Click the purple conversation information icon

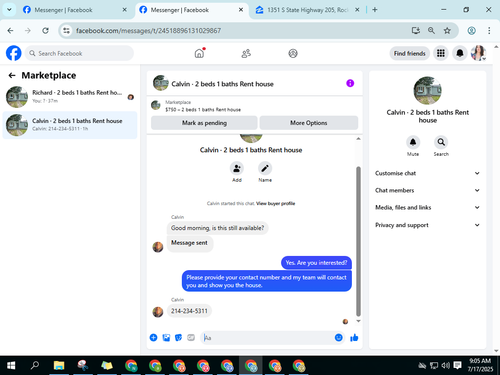pos(350,83)
